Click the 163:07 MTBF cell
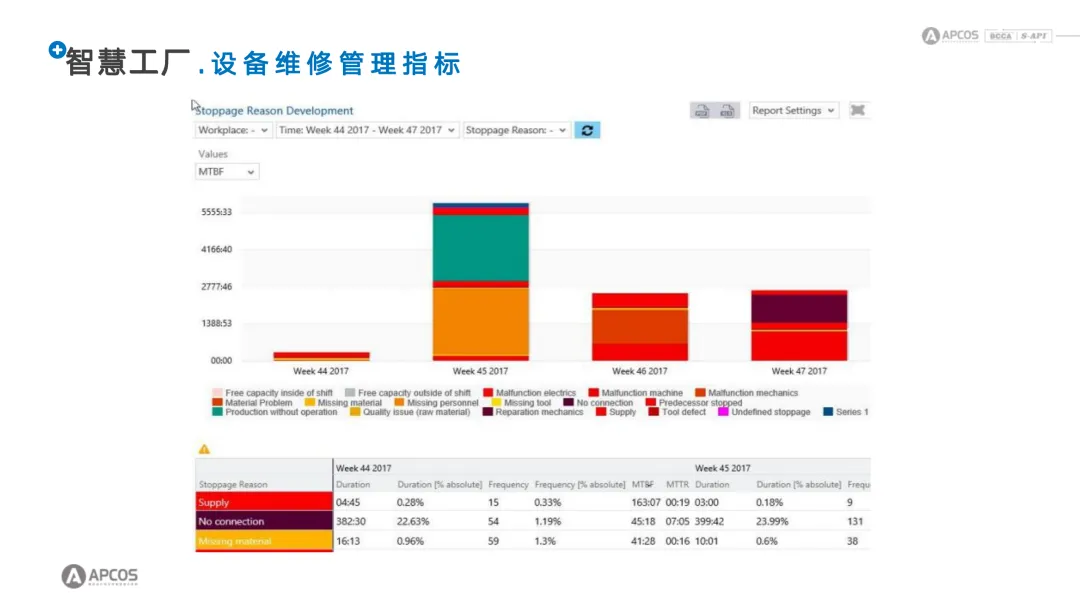Screen dimensions: 1080x608 click(645, 502)
